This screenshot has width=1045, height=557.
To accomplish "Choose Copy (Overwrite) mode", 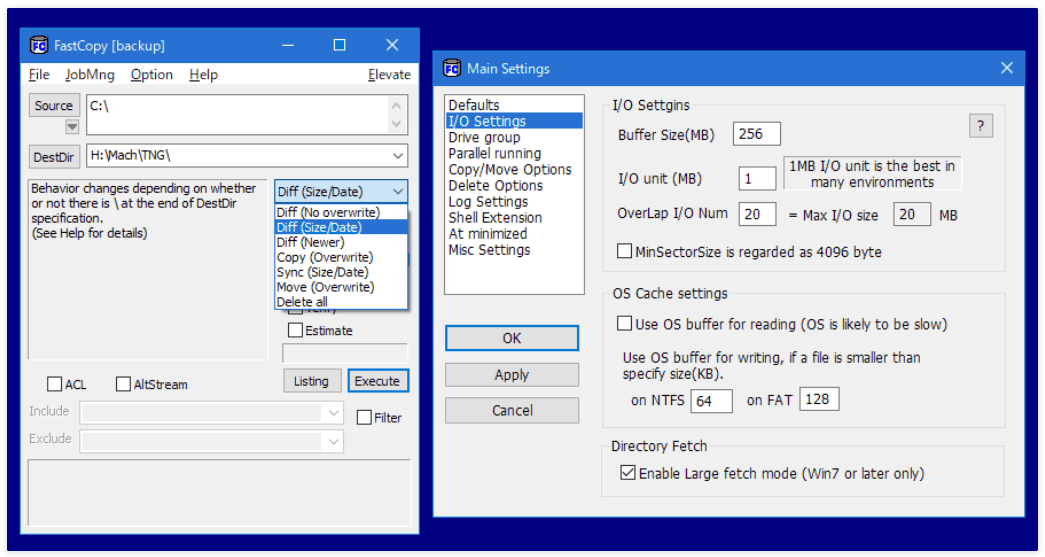I will (341, 257).
